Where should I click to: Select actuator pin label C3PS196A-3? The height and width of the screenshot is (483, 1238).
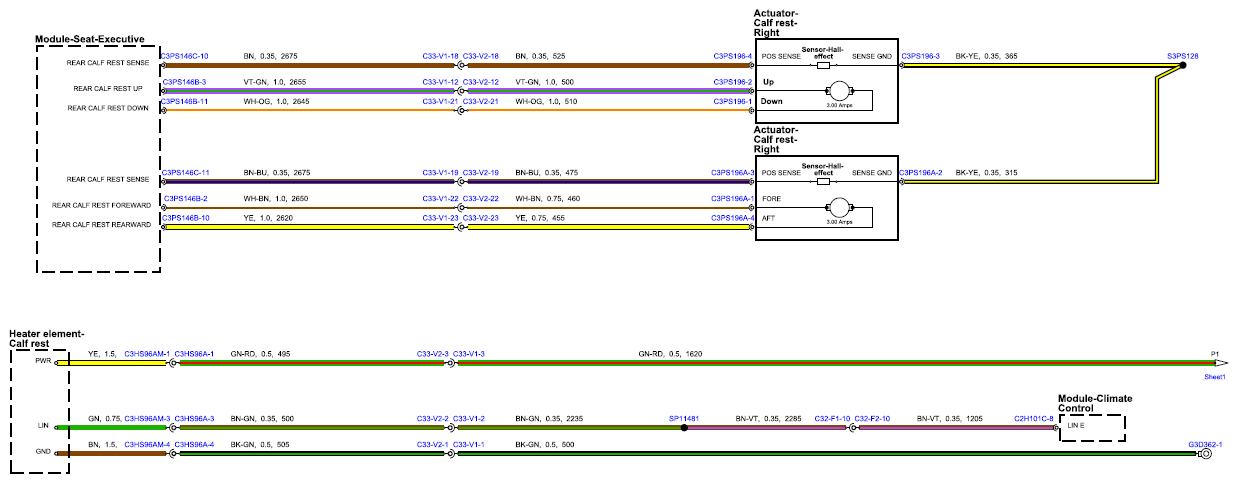coord(732,173)
